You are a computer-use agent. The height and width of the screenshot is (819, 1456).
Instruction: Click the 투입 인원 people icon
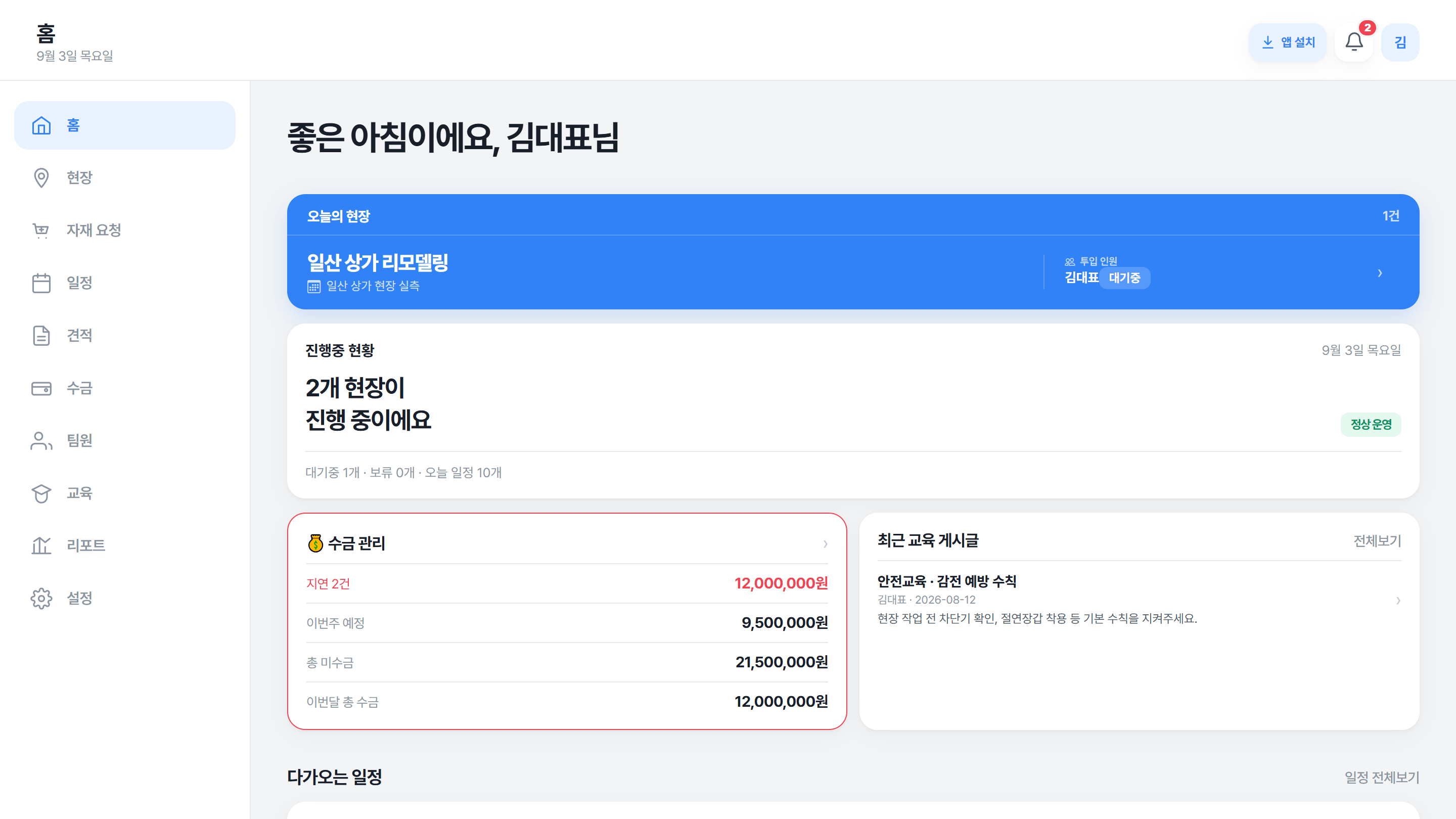pyautogui.click(x=1069, y=262)
